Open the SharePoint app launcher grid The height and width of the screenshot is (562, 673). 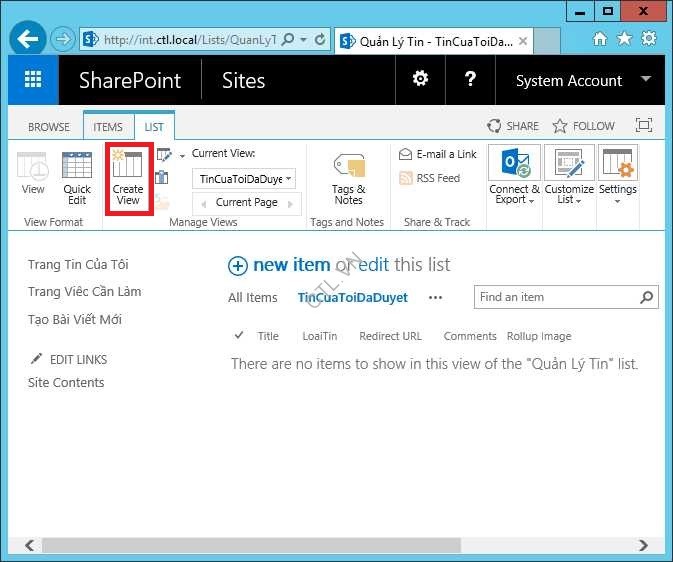click(x=33, y=80)
